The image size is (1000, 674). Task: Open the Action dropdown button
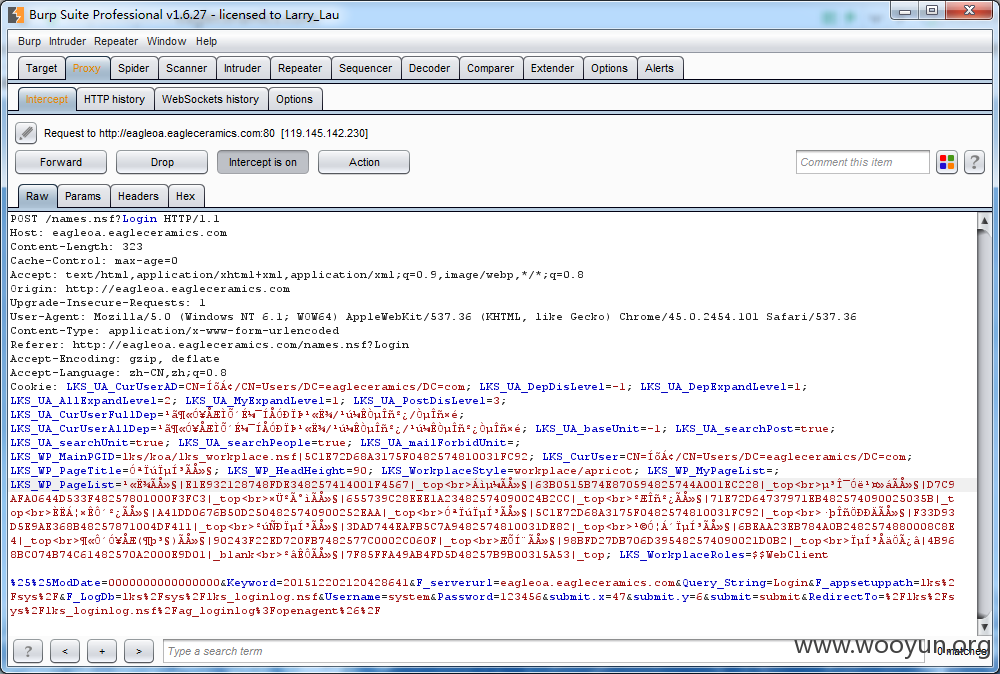[x=364, y=162]
